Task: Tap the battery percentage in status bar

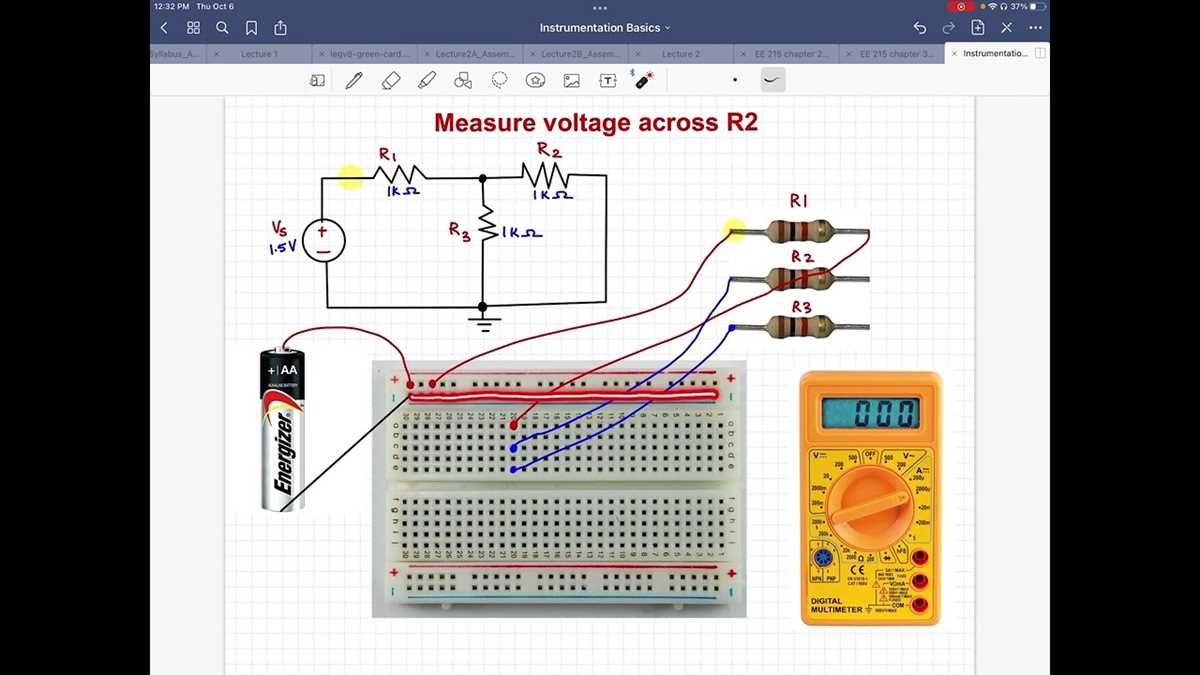Action: (x=1017, y=6)
